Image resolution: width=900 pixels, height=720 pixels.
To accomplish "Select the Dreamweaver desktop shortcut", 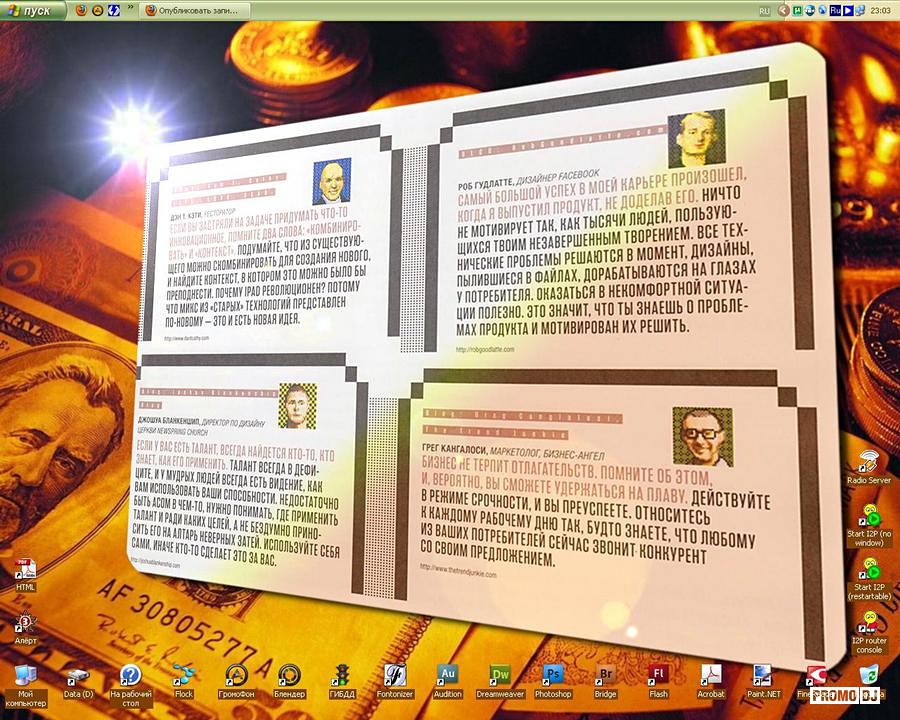I will pyautogui.click(x=500, y=682).
